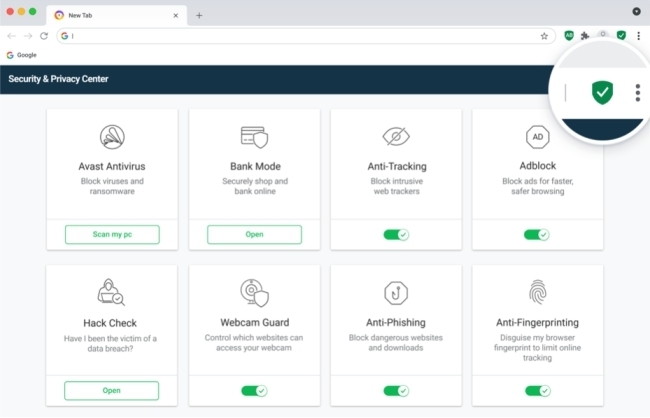Click the Anti-Tracking crossed-eye icon
The image size is (650, 418).
click(x=396, y=137)
